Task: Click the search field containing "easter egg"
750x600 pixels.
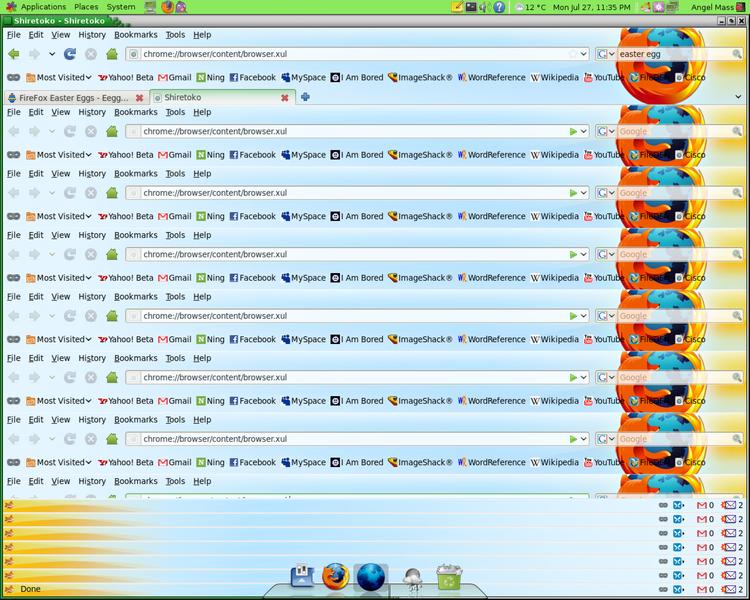Action: click(660, 54)
